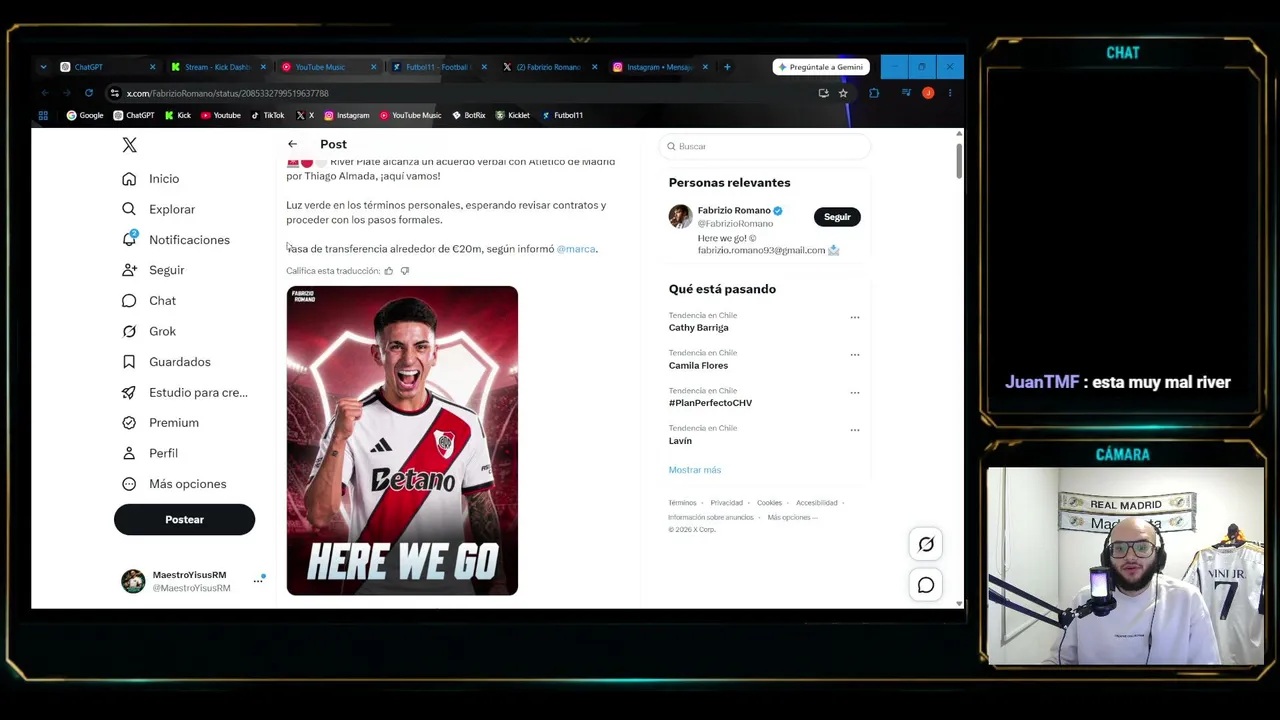Image resolution: width=1280 pixels, height=720 pixels.
Task: Expand footer Más opciones link
Action: tap(792, 518)
